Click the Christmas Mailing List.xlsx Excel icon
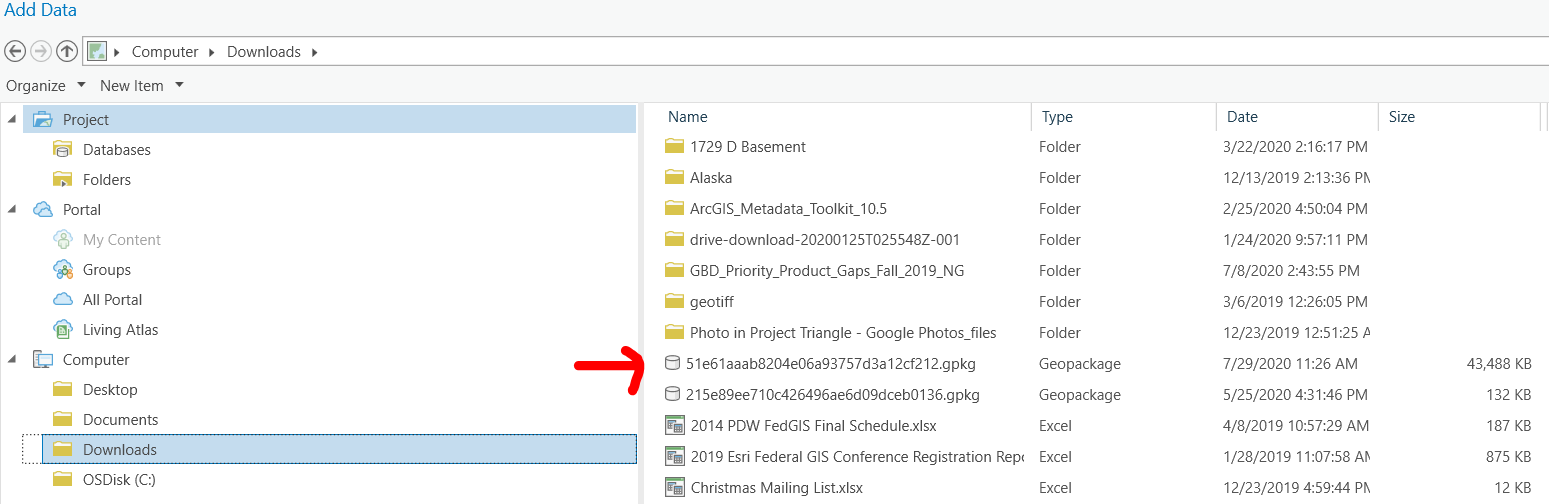 click(675, 488)
